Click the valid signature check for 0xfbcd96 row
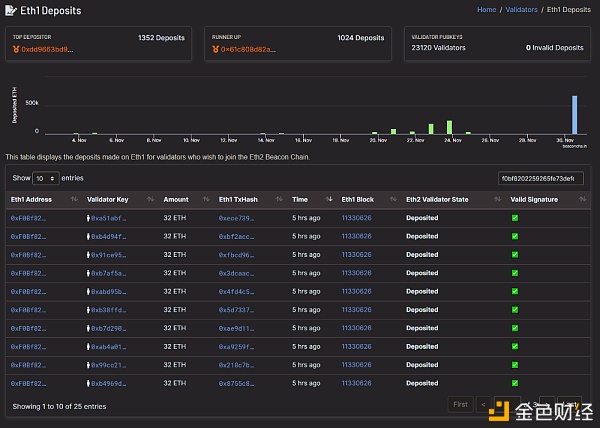 (x=515, y=255)
